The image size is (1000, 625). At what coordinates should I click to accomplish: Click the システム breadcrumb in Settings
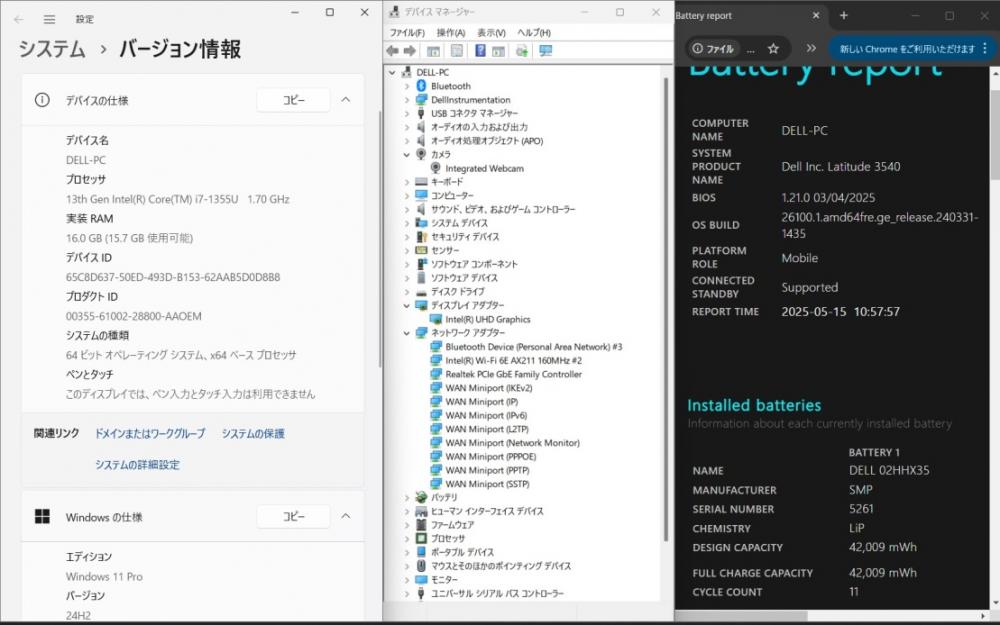(52, 49)
